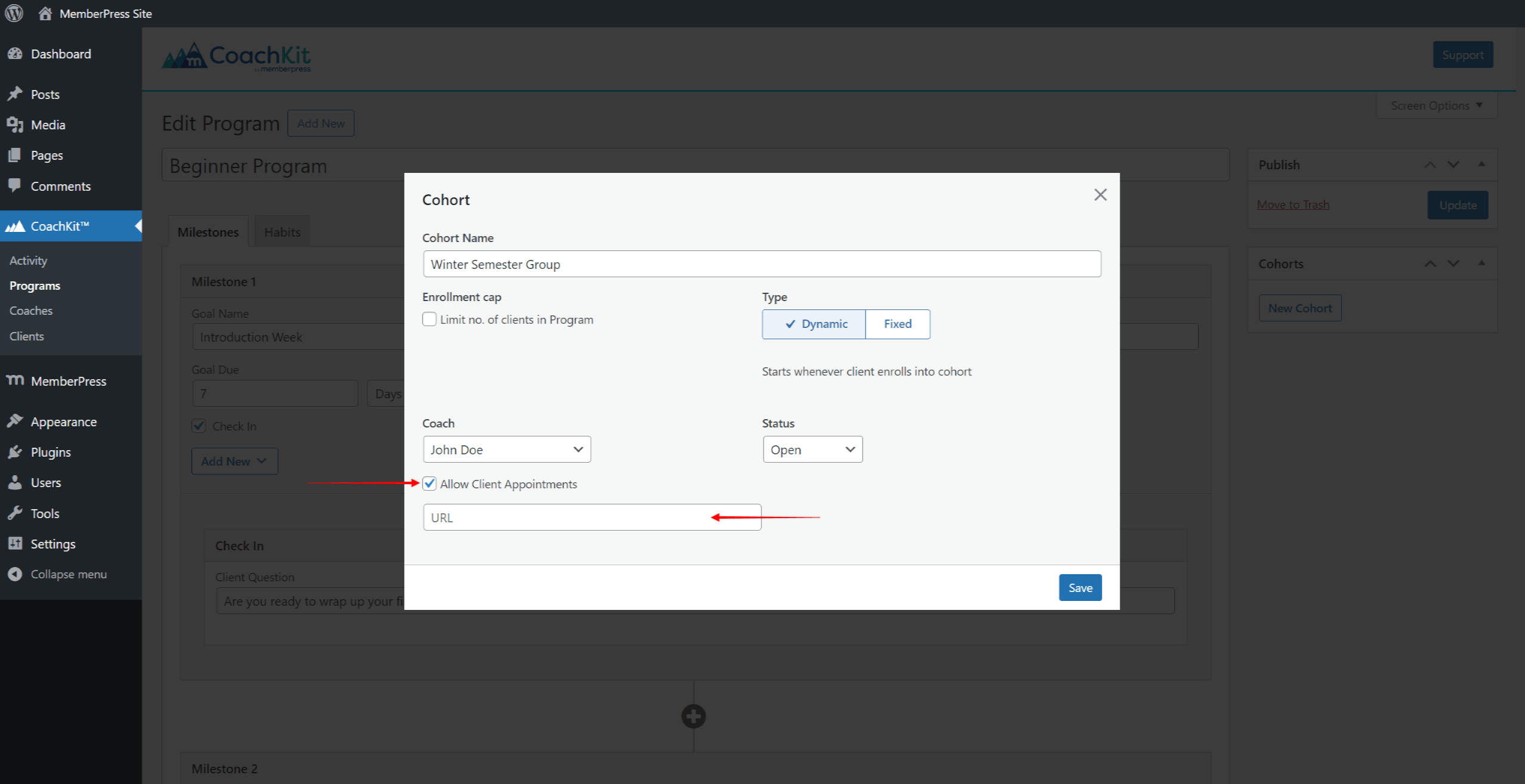Click the Activity sidebar menu item

(x=29, y=260)
